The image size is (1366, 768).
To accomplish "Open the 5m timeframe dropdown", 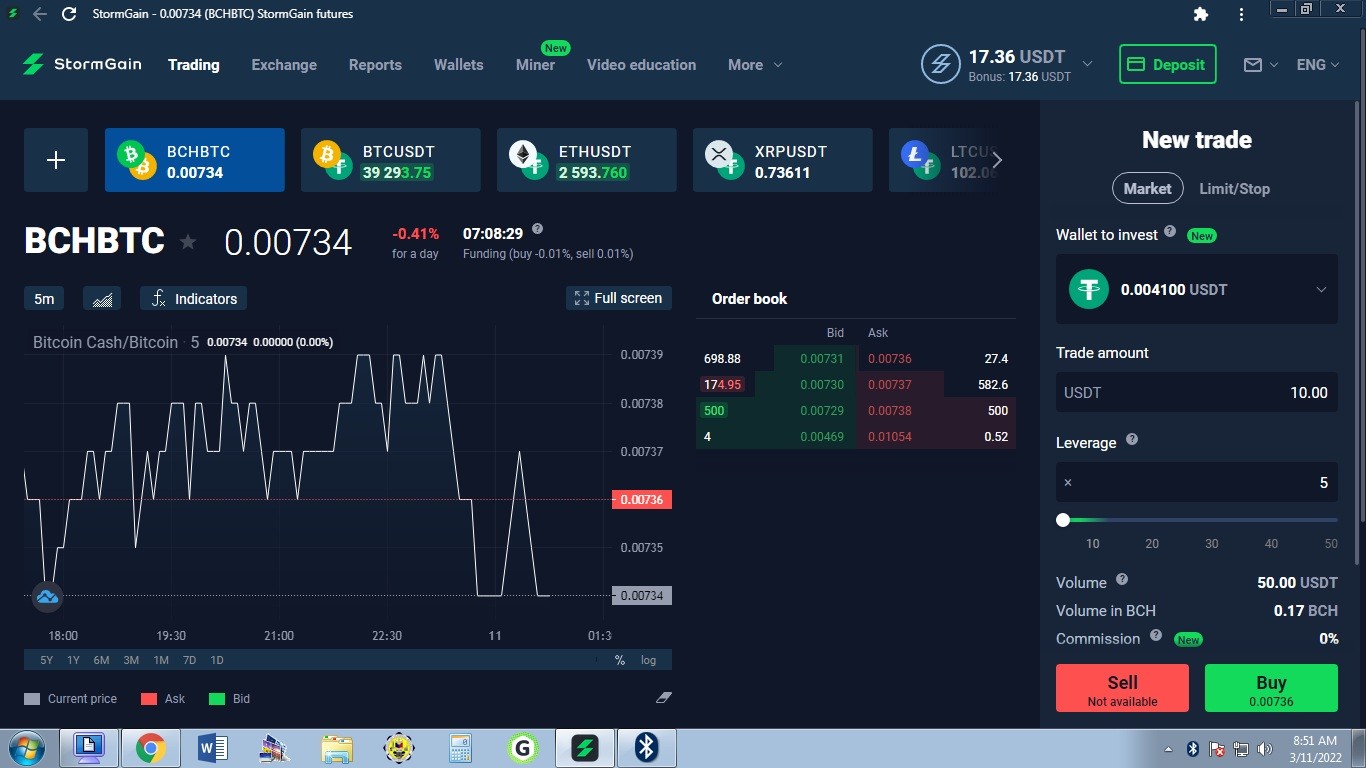I will coord(44,298).
